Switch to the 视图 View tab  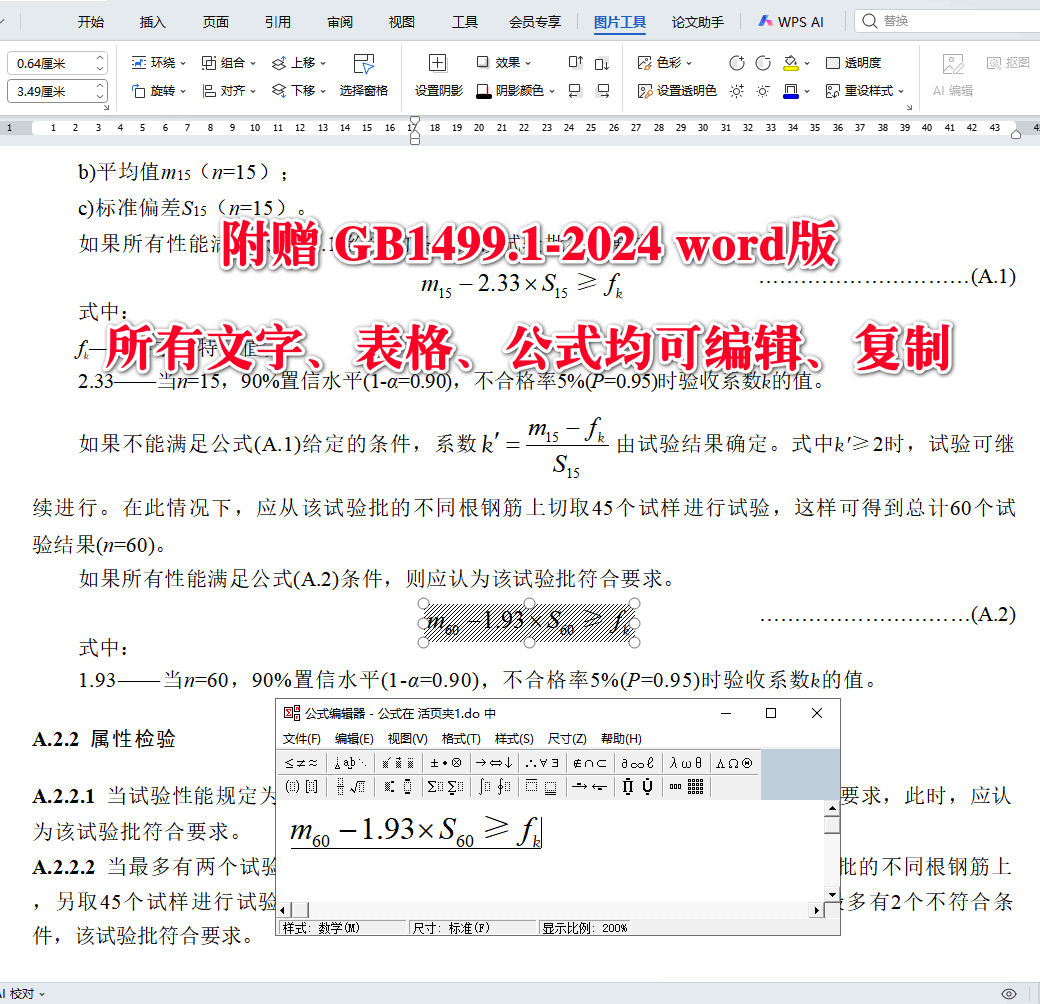point(402,22)
